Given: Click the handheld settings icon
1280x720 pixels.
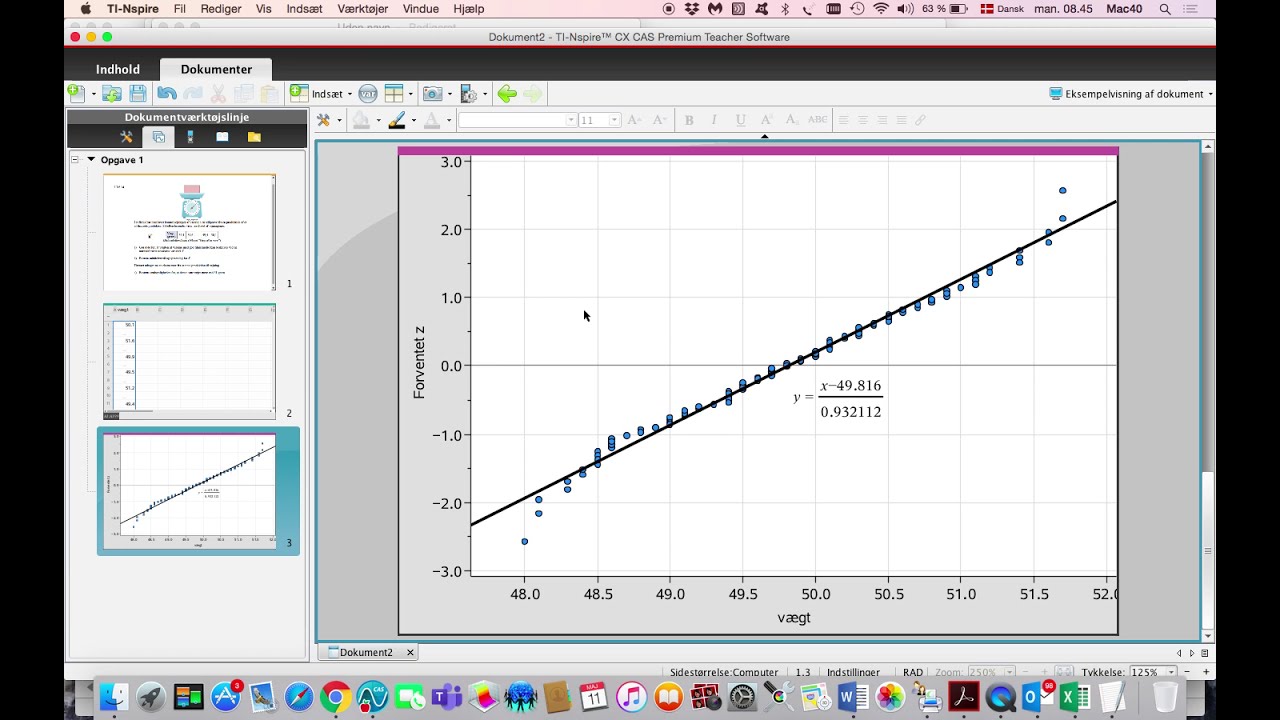Looking at the screenshot, I should (469, 93).
